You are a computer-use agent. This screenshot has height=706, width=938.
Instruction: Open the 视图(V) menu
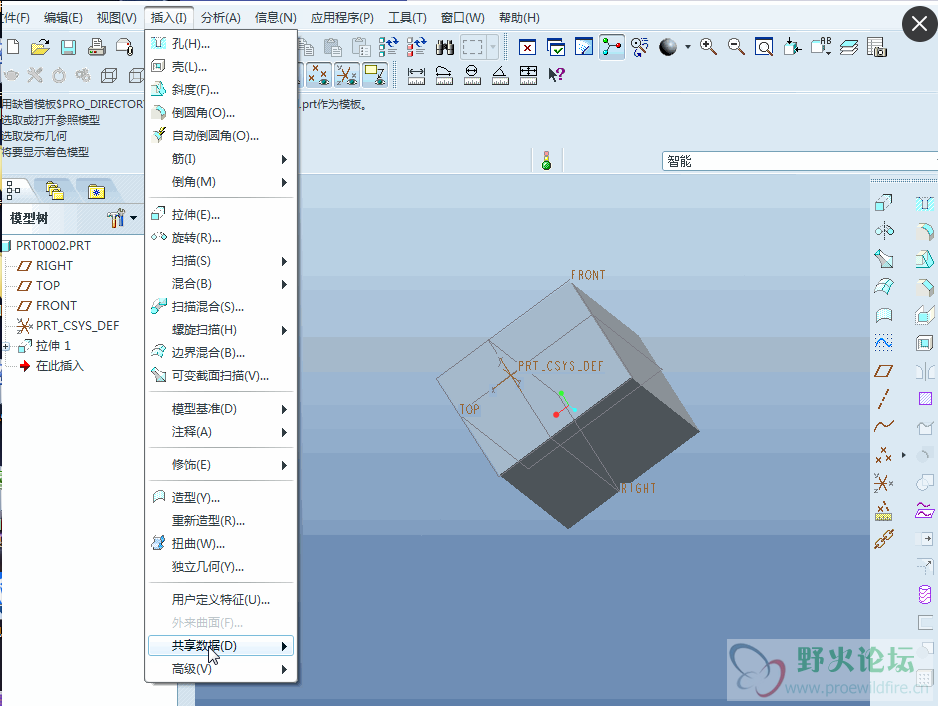[x=117, y=18]
